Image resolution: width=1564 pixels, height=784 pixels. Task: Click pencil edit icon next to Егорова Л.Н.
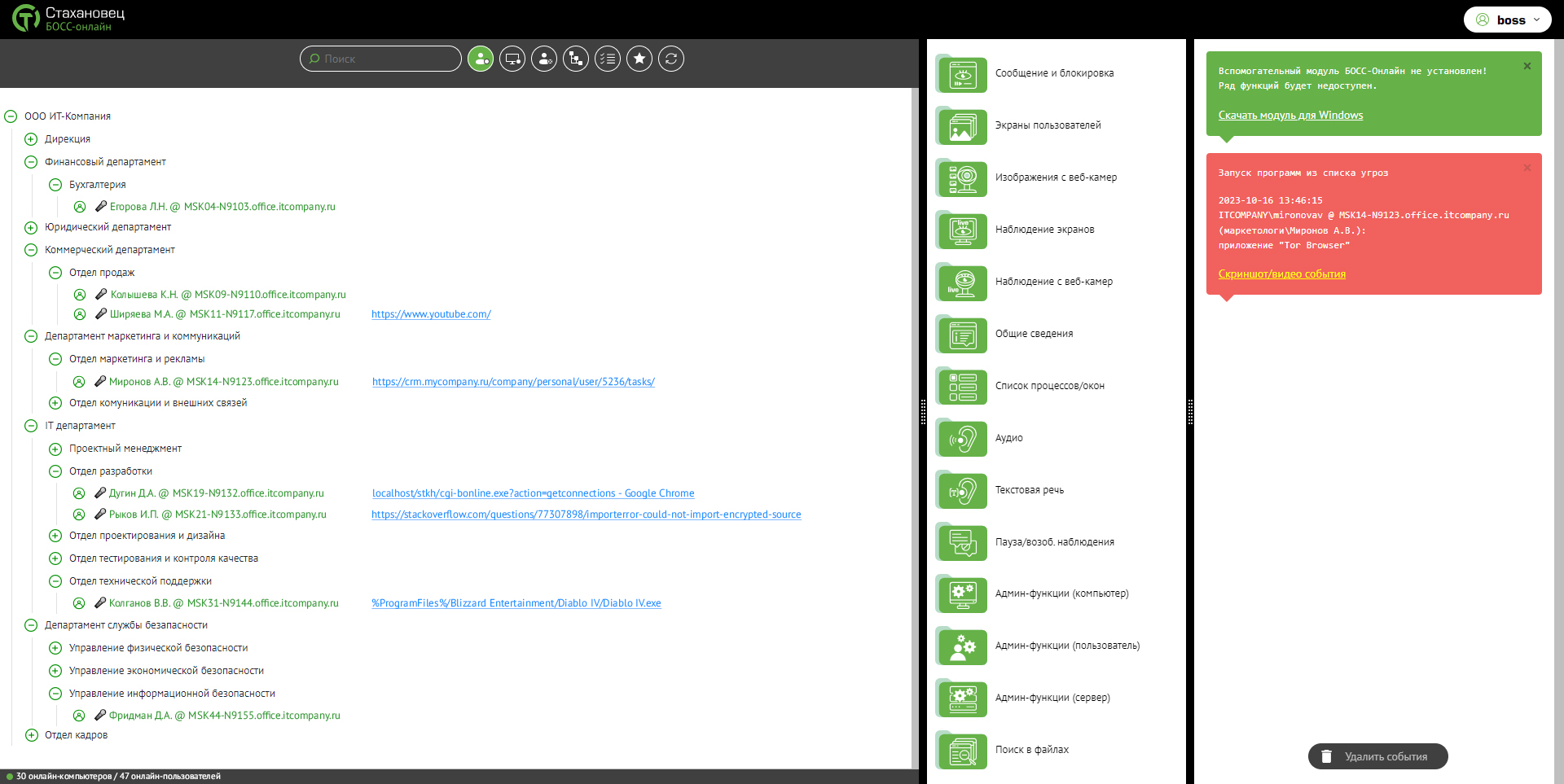click(101, 206)
